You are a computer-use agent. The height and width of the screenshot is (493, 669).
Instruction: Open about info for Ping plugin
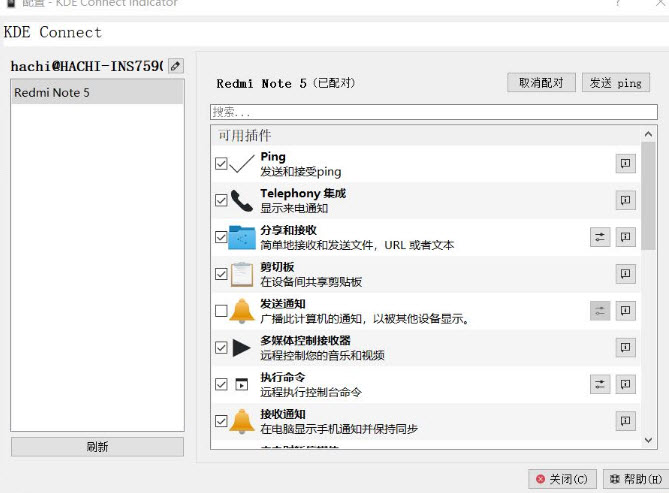[x=625, y=163]
